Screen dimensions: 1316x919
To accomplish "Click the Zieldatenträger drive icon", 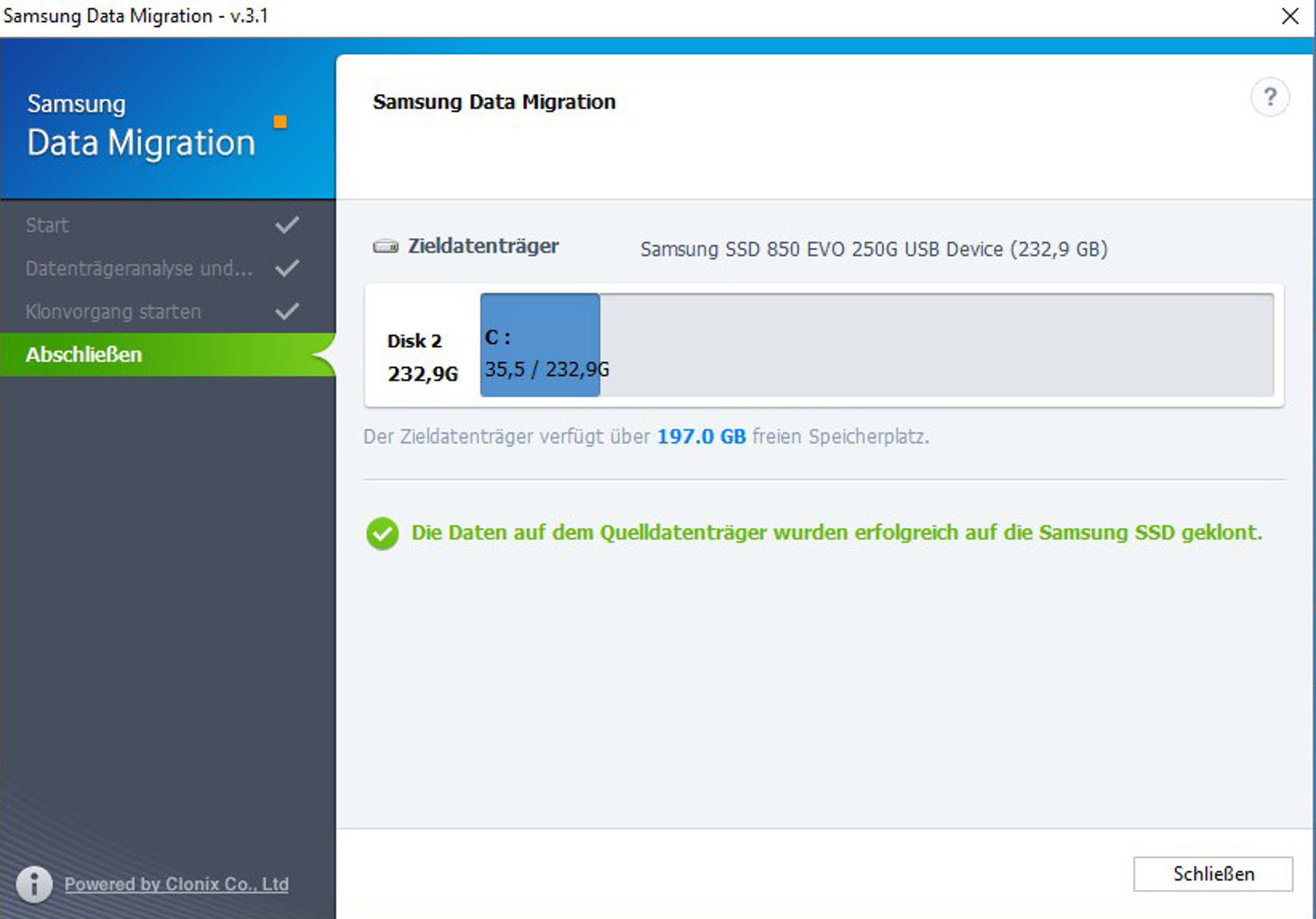I will (385, 246).
